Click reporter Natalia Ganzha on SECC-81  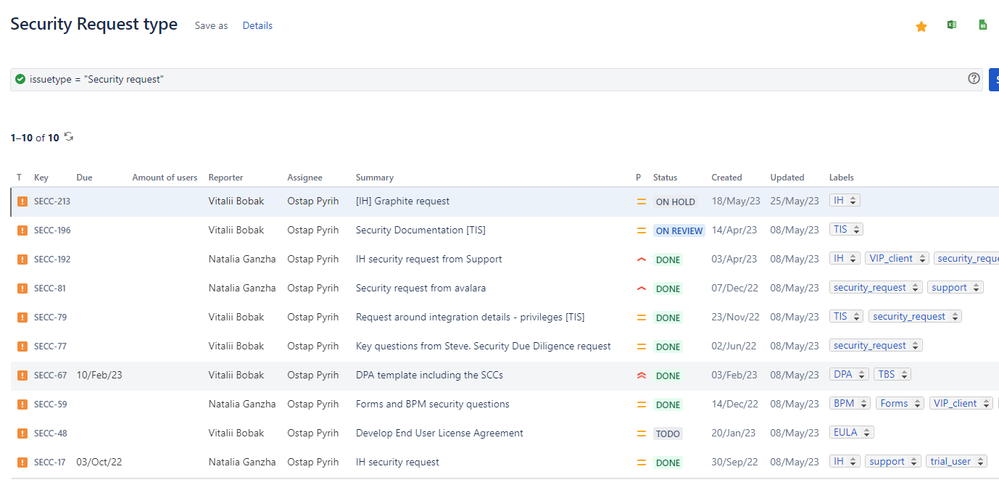pos(242,288)
